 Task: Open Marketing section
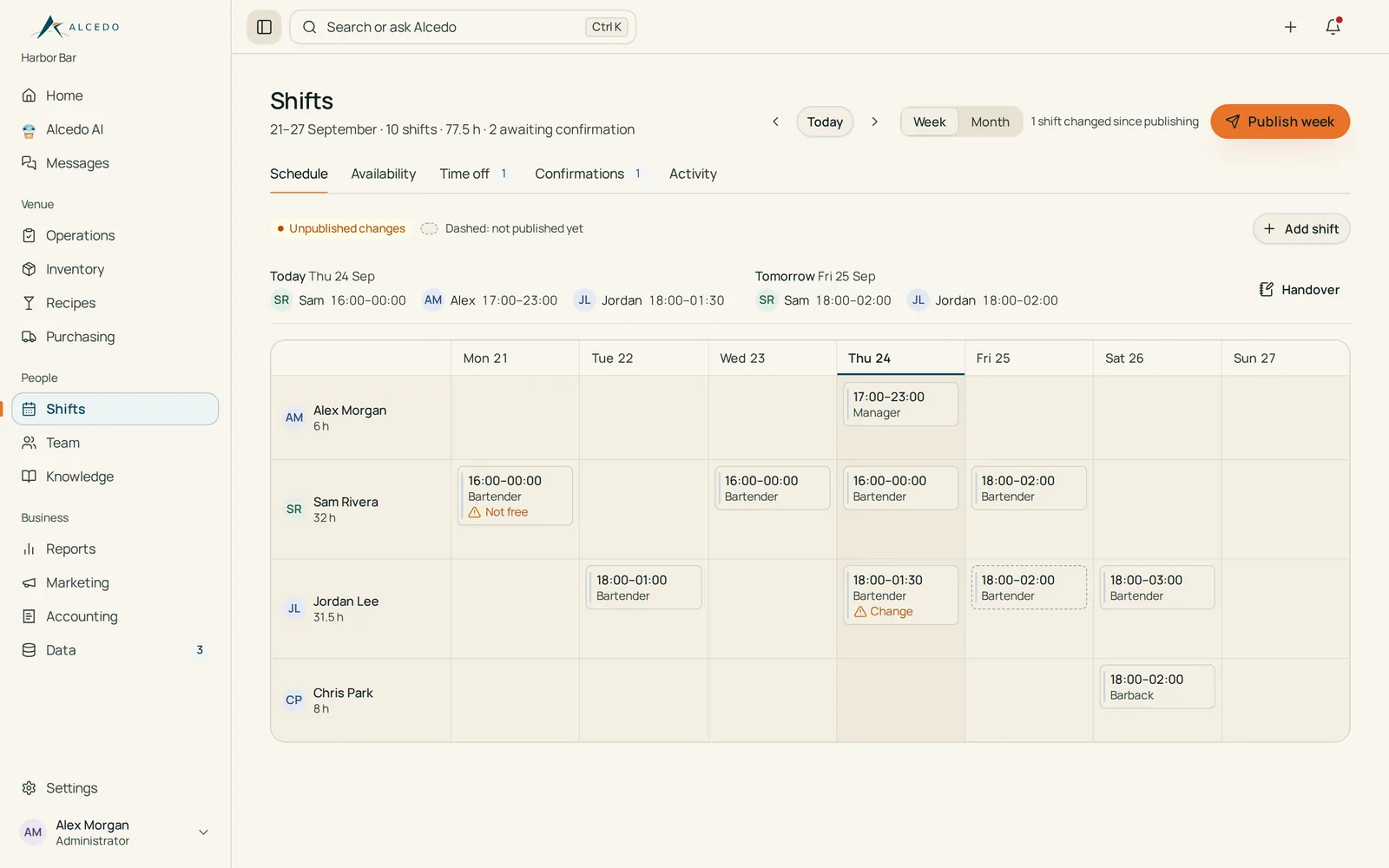pos(115,582)
